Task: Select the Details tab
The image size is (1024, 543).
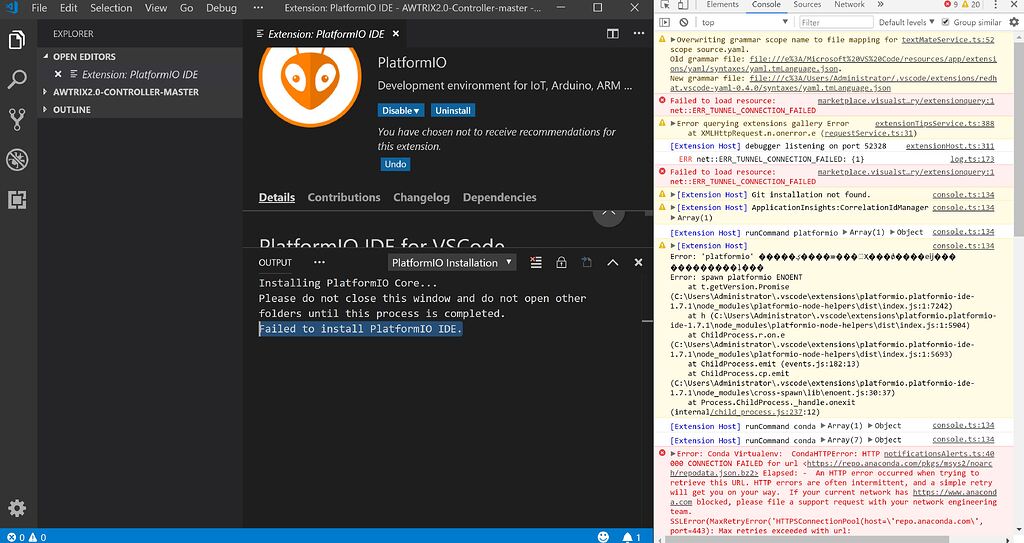Action: [x=277, y=197]
